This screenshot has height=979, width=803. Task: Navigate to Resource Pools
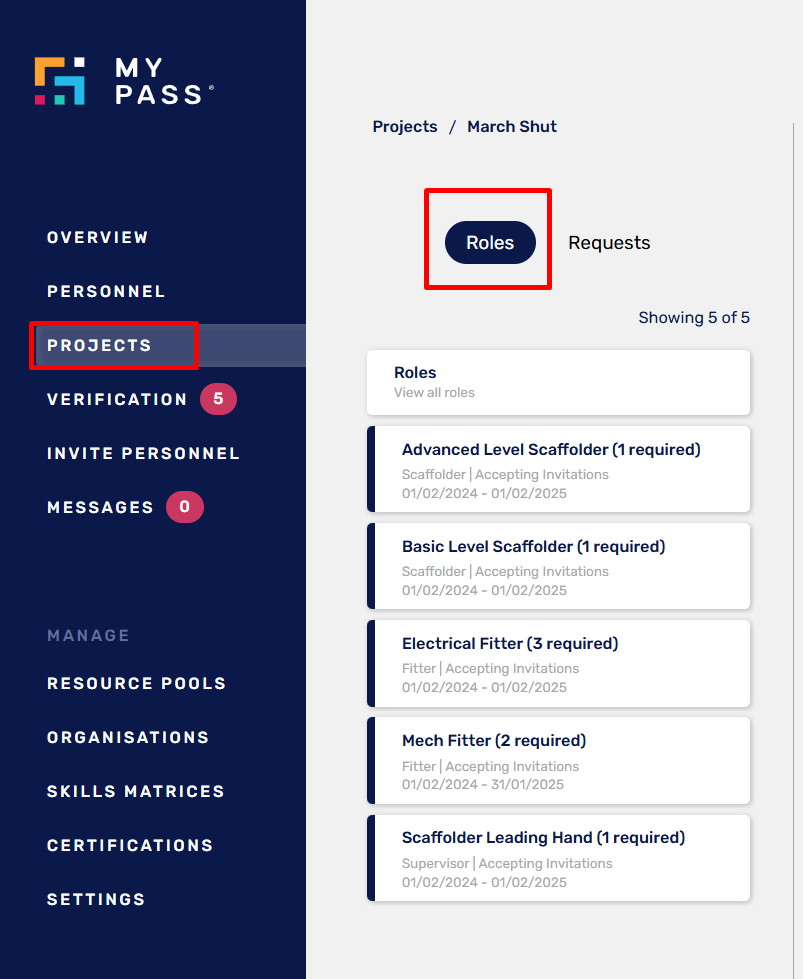[136, 684]
